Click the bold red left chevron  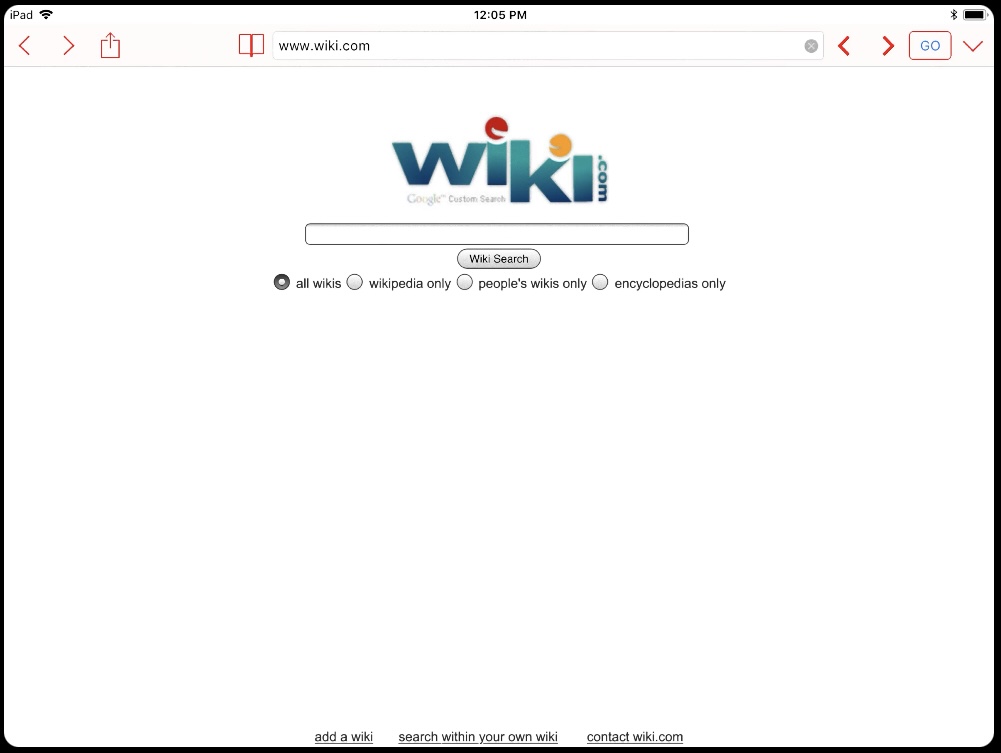pyautogui.click(x=844, y=46)
